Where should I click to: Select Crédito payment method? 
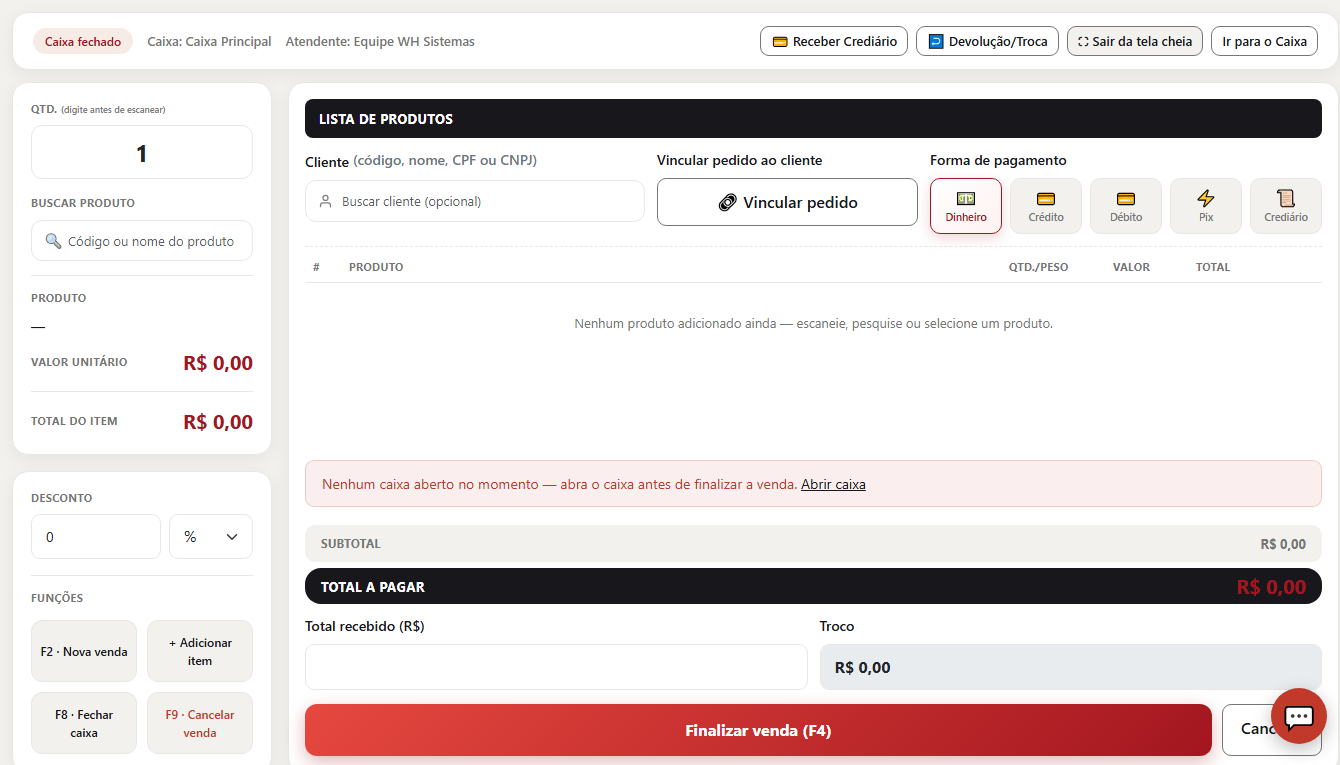[x=1046, y=206]
